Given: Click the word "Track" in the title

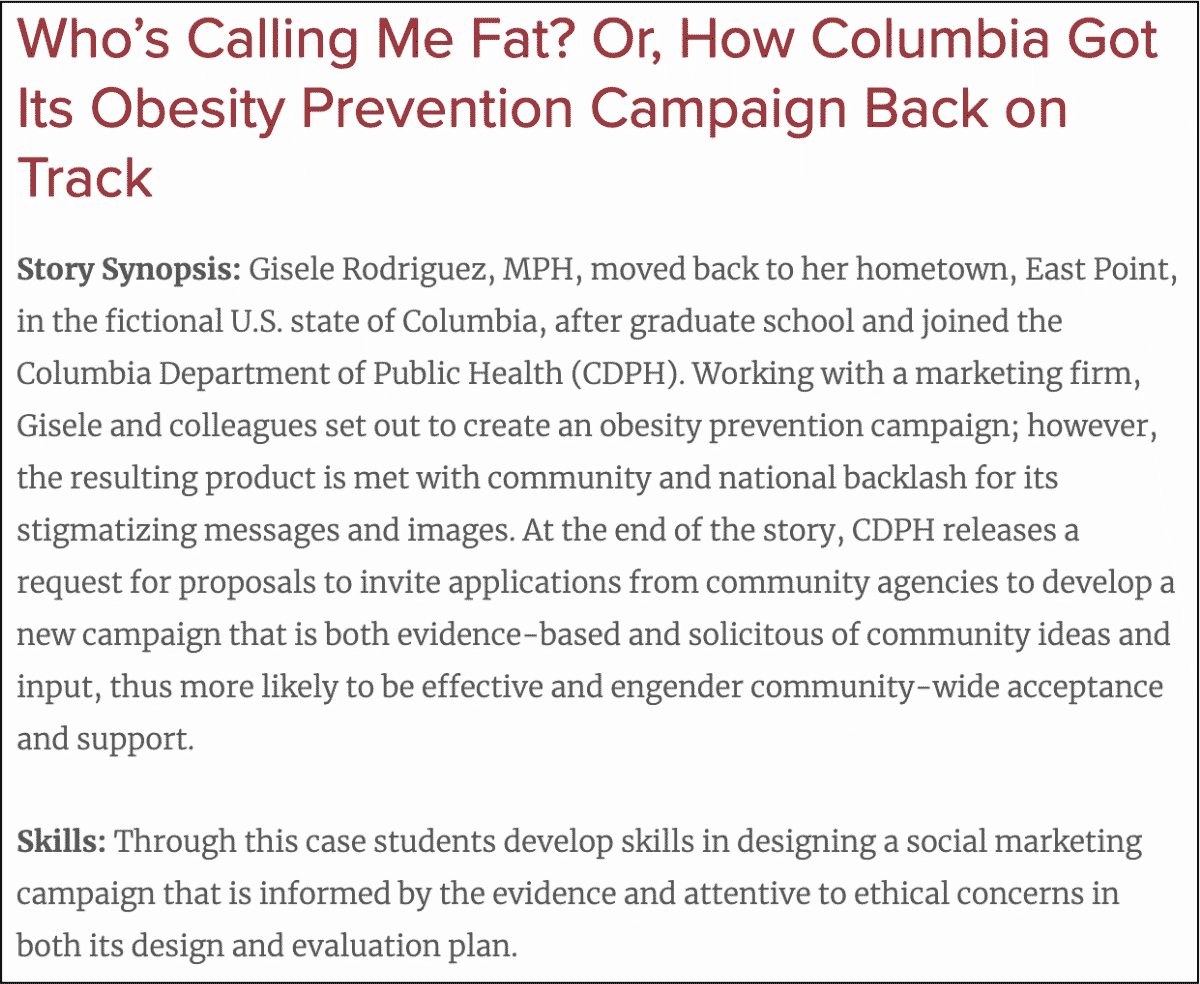Looking at the screenshot, I should coord(85,176).
